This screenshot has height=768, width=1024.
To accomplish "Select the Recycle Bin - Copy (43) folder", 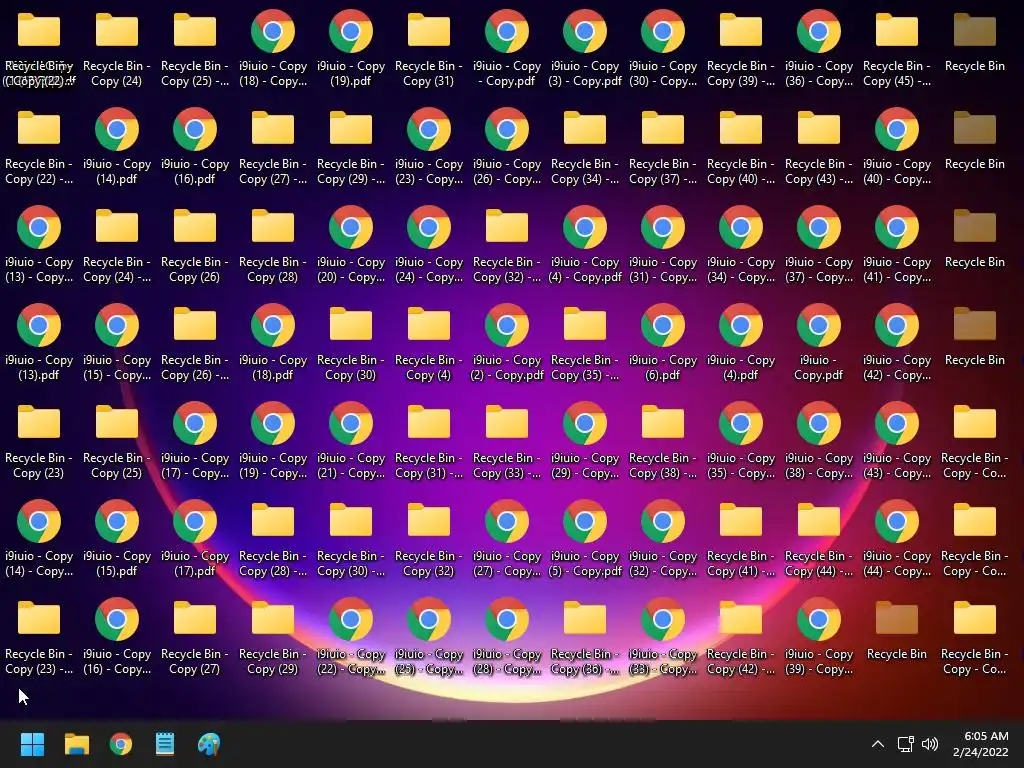I will [x=819, y=147].
